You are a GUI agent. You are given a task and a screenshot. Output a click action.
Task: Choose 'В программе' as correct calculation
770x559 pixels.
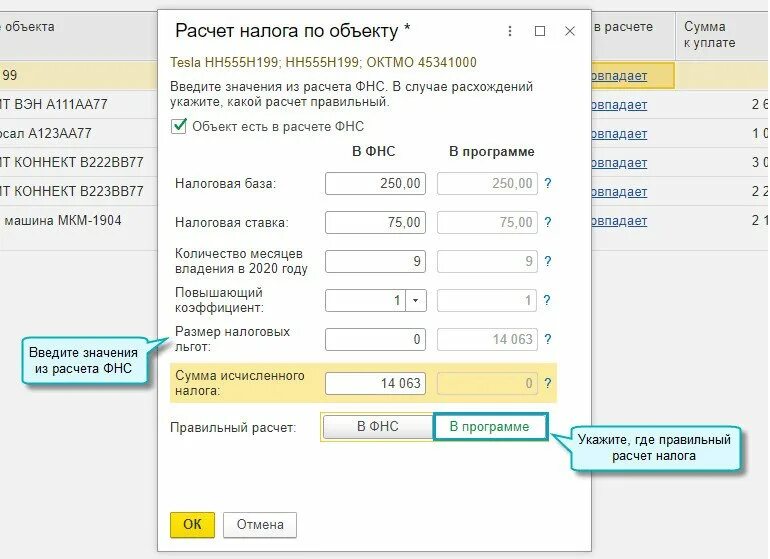tap(490, 426)
